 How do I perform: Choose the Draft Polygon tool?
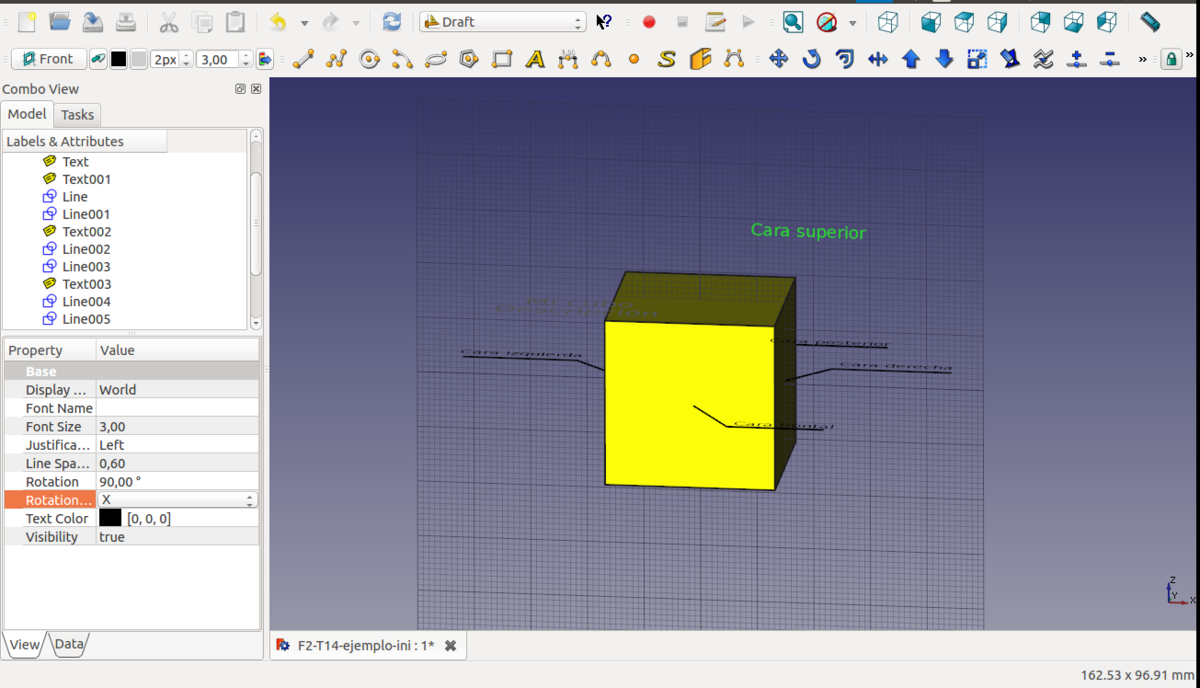coord(469,60)
